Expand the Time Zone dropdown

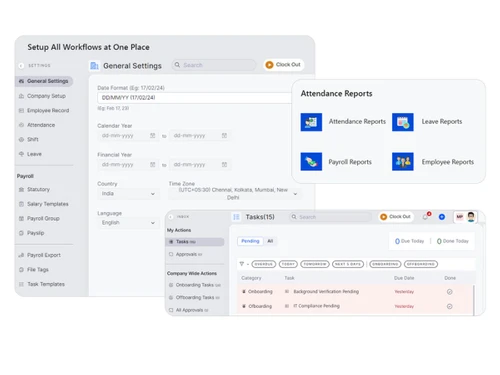tap(235, 194)
